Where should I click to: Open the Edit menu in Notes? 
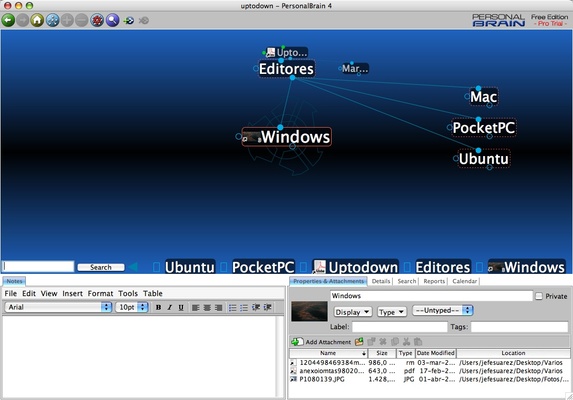tap(29, 293)
